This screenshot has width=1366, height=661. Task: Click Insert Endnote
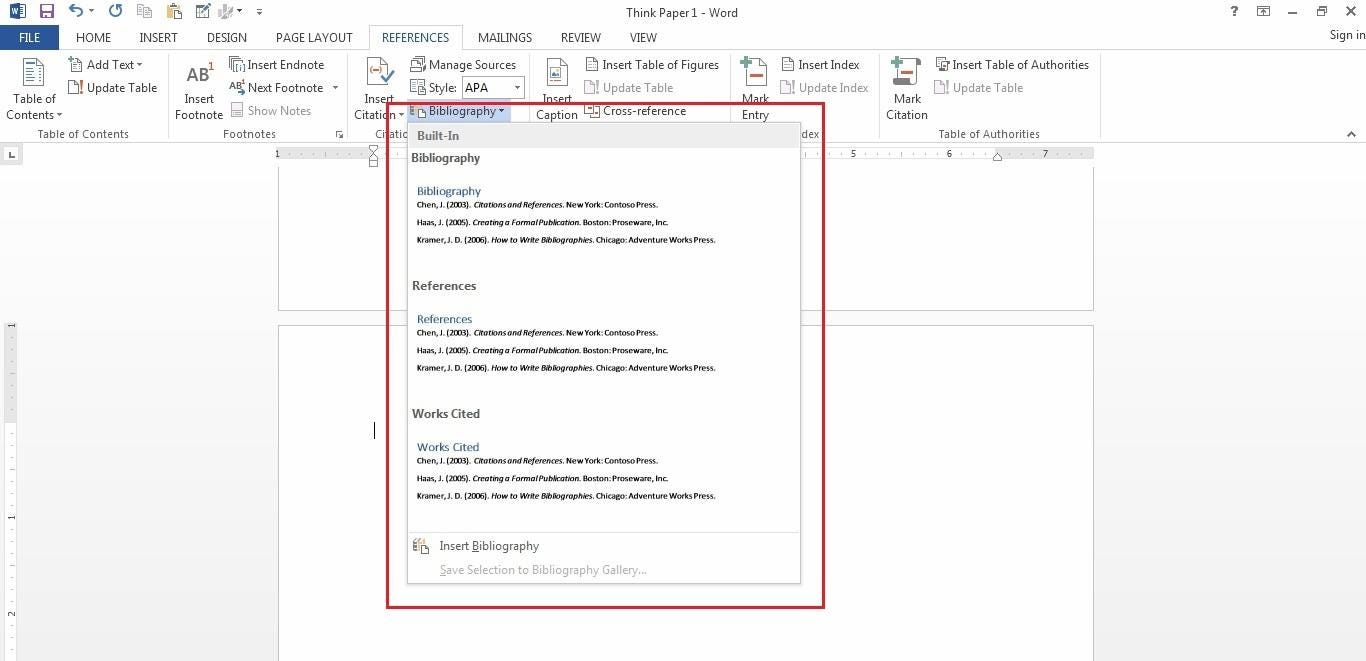coord(277,64)
